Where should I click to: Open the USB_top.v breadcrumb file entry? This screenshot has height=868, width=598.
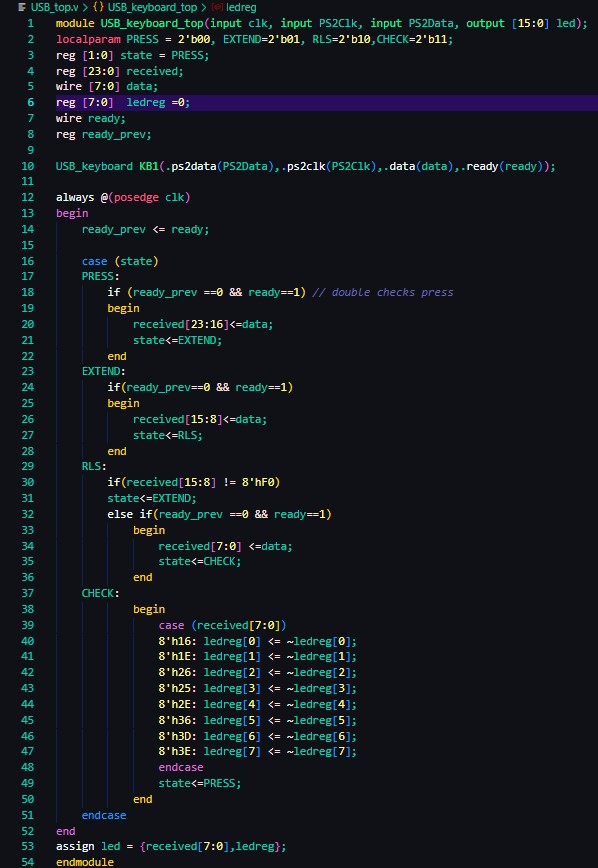click(x=54, y=7)
